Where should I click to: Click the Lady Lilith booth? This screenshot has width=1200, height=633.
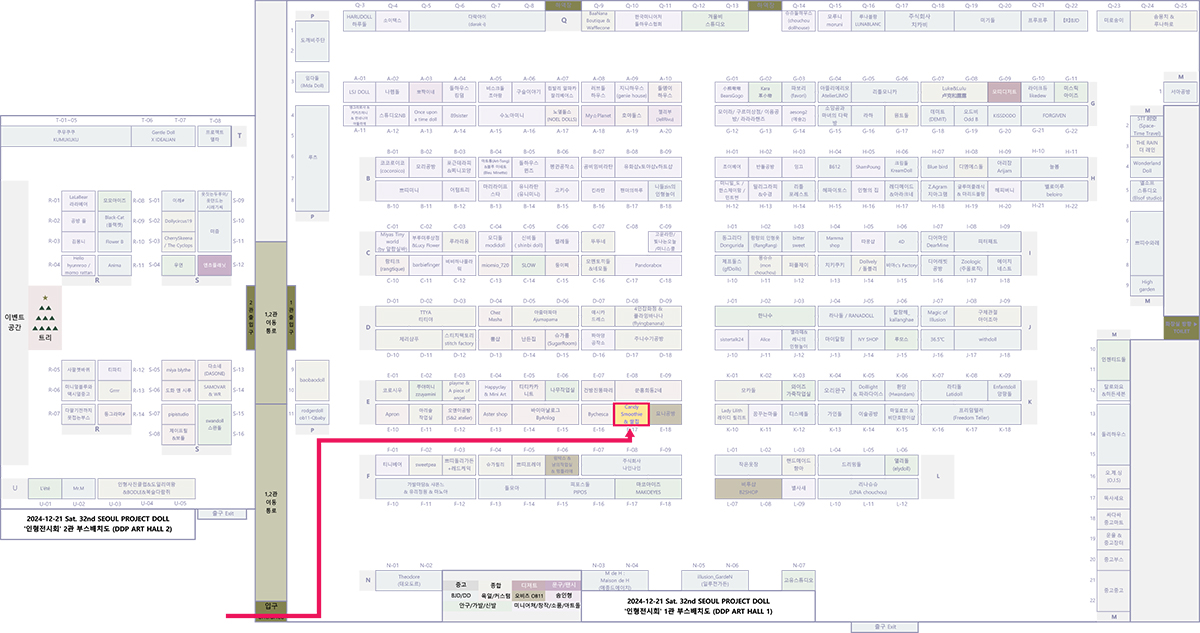733,413
